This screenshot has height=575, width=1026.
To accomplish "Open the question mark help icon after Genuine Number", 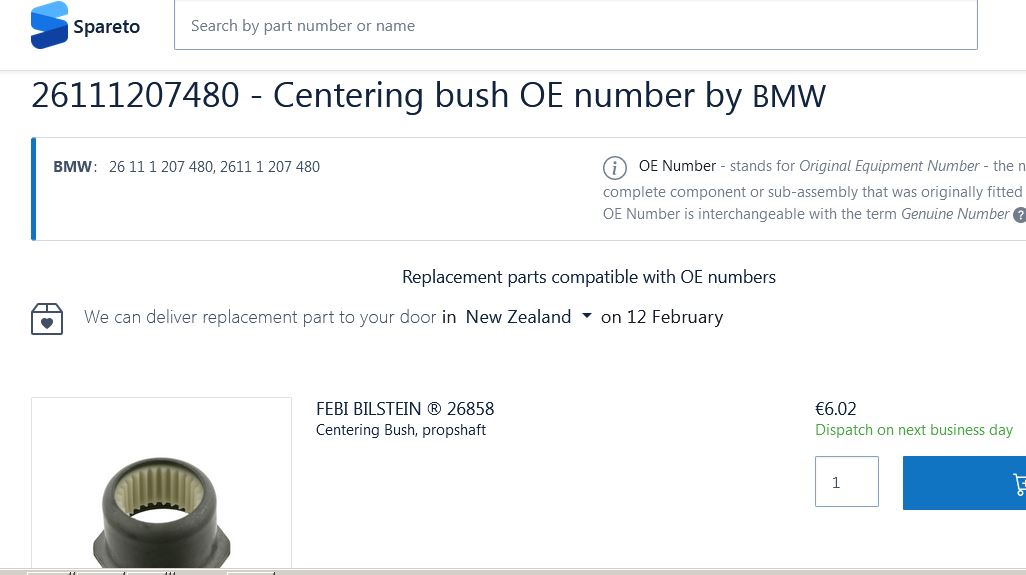I will (1019, 215).
